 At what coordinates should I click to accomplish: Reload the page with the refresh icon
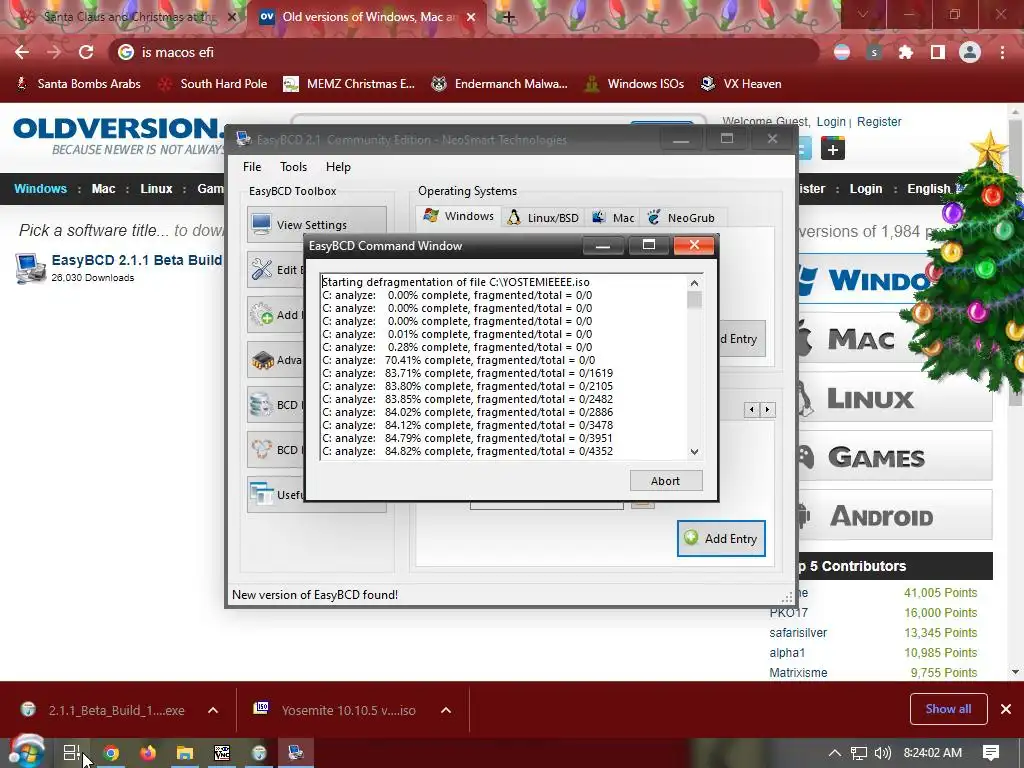click(86, 52)
